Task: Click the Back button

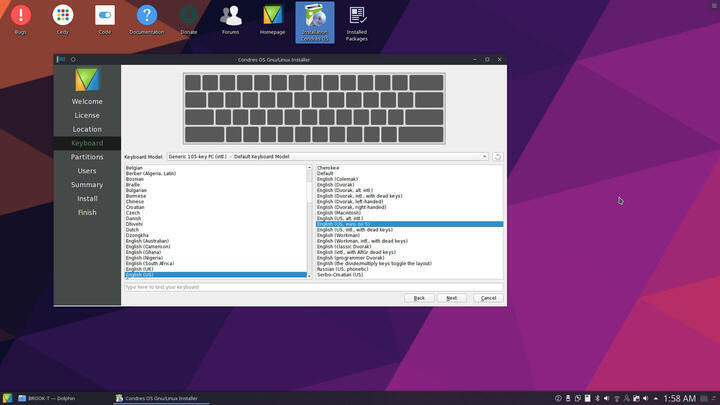Action: (x=419, y=298)
